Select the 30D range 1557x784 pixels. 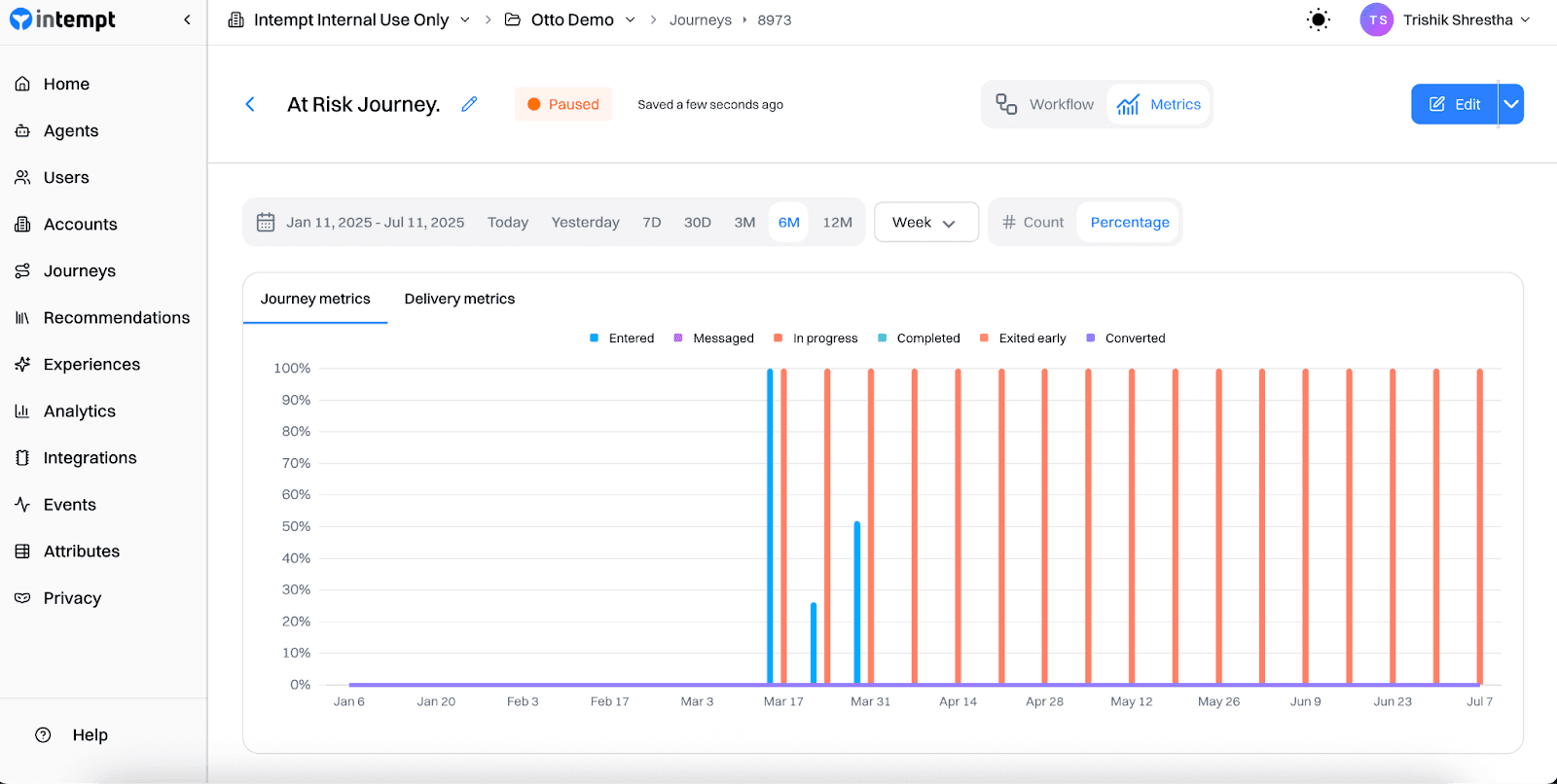point(697,222)
